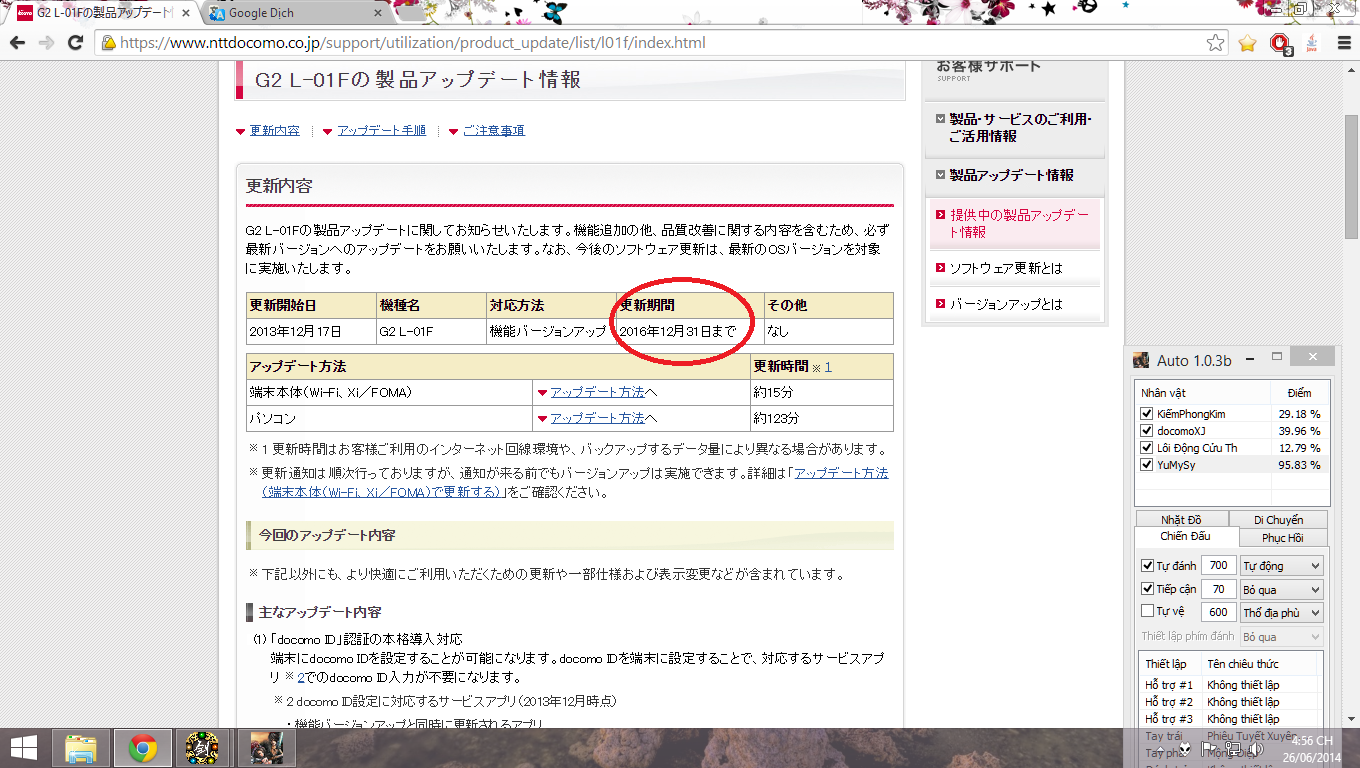Toggle the docomoXJ character checkbox

[1147, 431]
